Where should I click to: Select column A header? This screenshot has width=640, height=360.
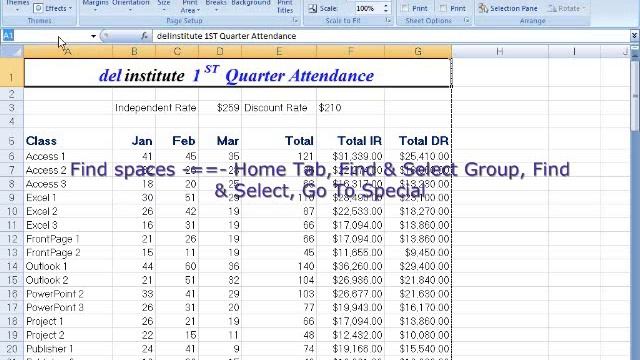tap(68, 51)
